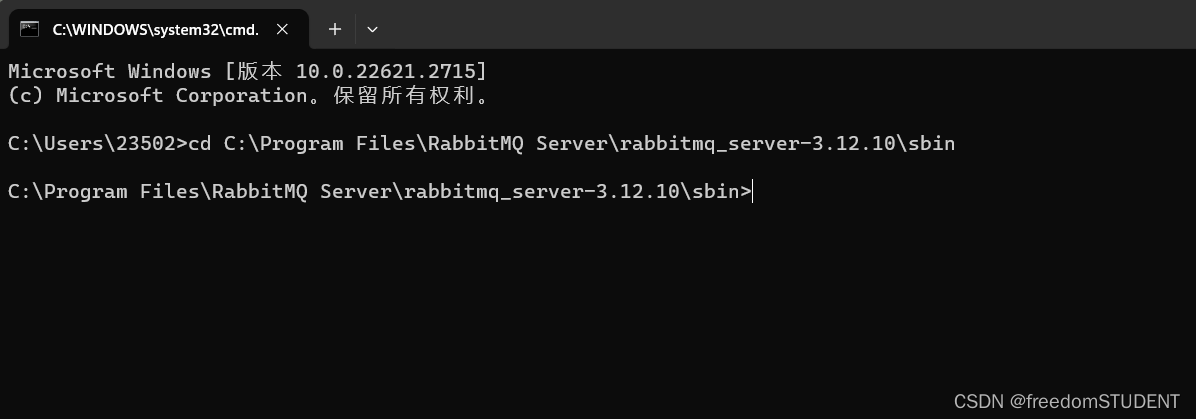The image size is (1196, 419).
Task: Click the typed cd command word
Action: pos(199,144)
